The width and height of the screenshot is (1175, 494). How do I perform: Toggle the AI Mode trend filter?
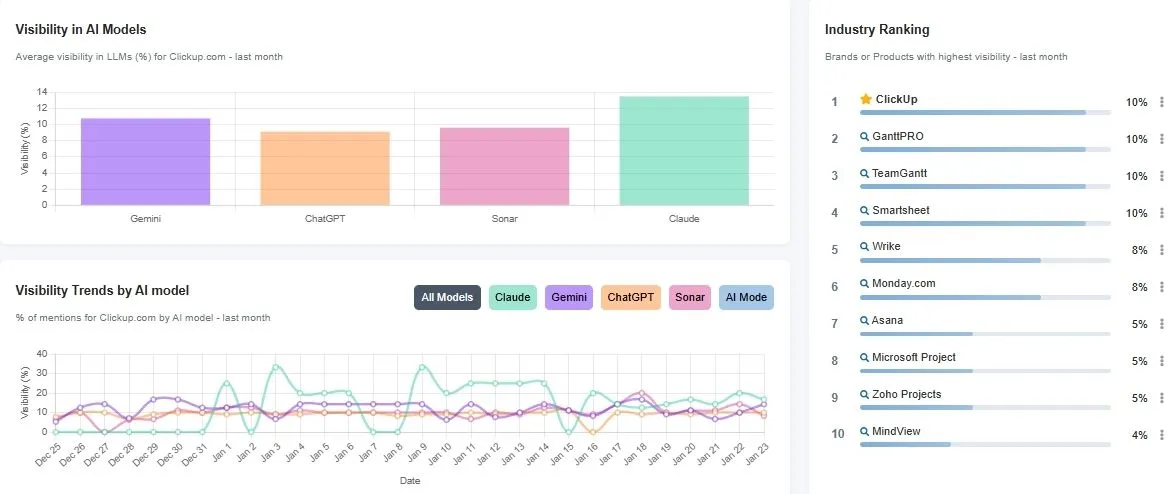746,298
